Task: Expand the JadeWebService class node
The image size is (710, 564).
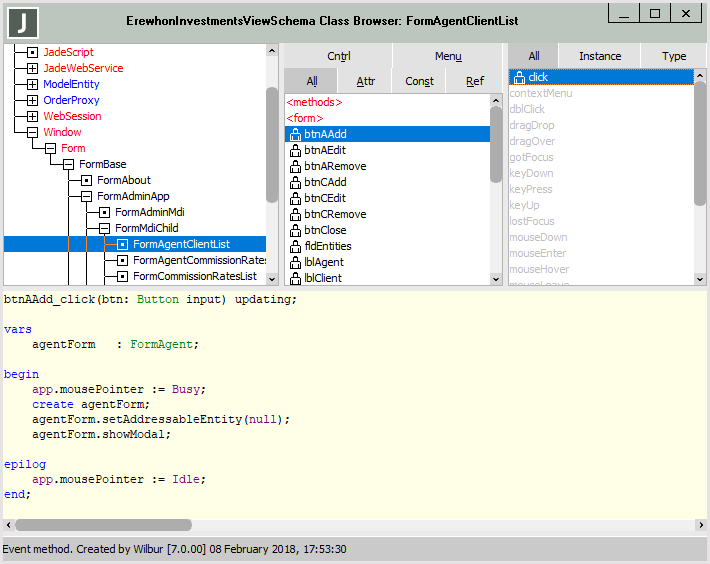Action: tap(33, 68)
